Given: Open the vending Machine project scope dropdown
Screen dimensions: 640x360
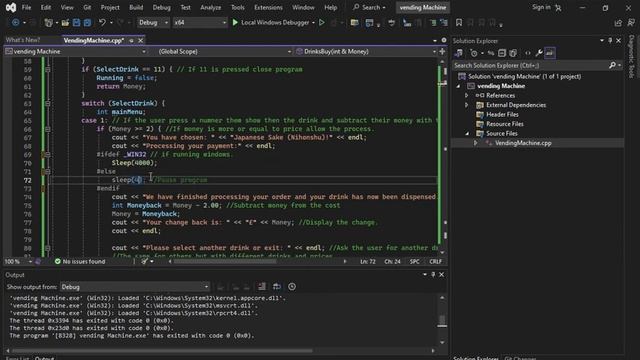Looking at the screenshot, I should (76, 51).
